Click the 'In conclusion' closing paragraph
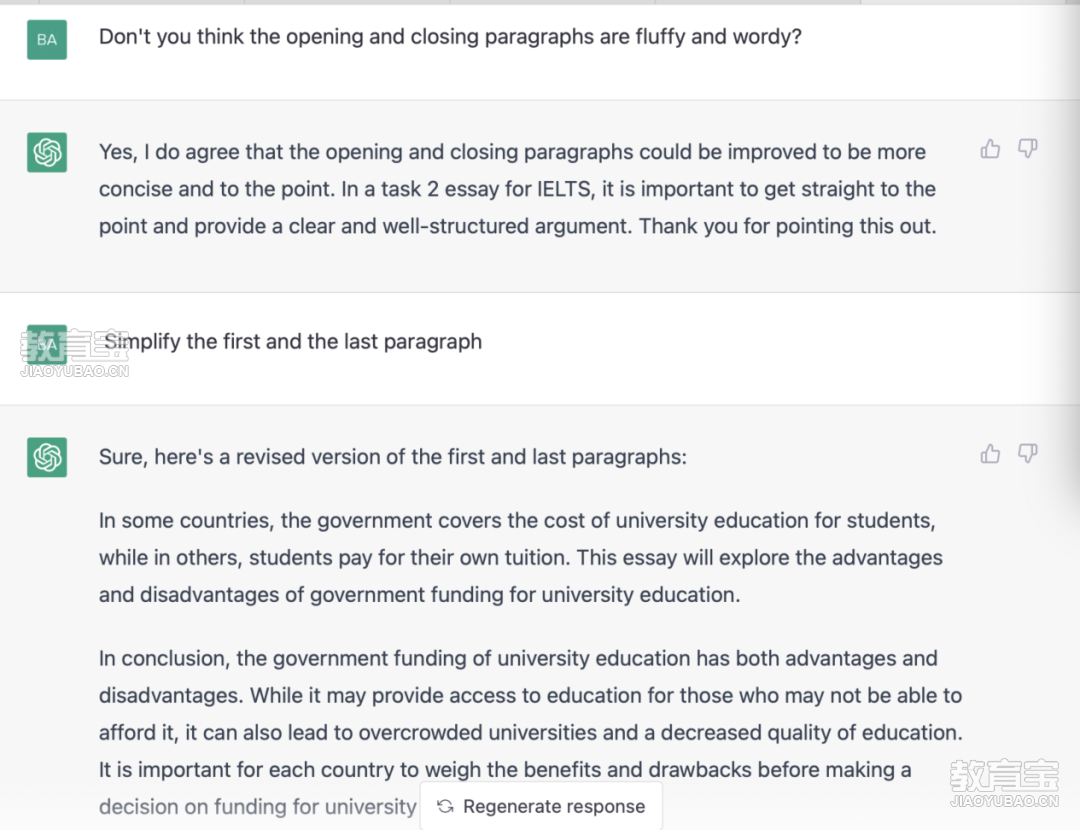The height and width of the screenshot is (830, 1080). 530,732
